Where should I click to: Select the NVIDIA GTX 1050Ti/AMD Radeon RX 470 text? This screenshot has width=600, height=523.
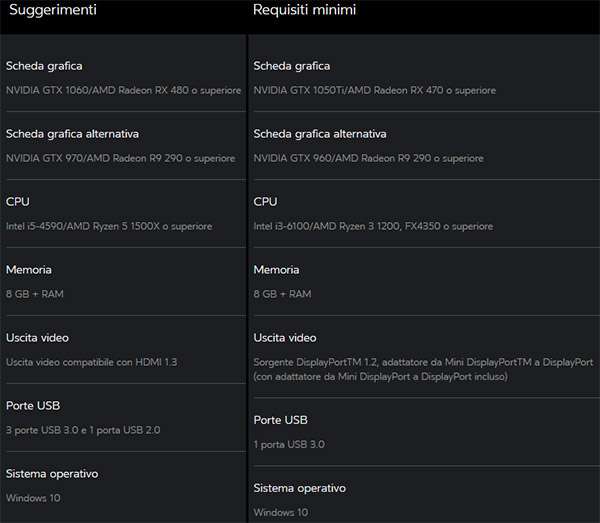coord(374,90)
